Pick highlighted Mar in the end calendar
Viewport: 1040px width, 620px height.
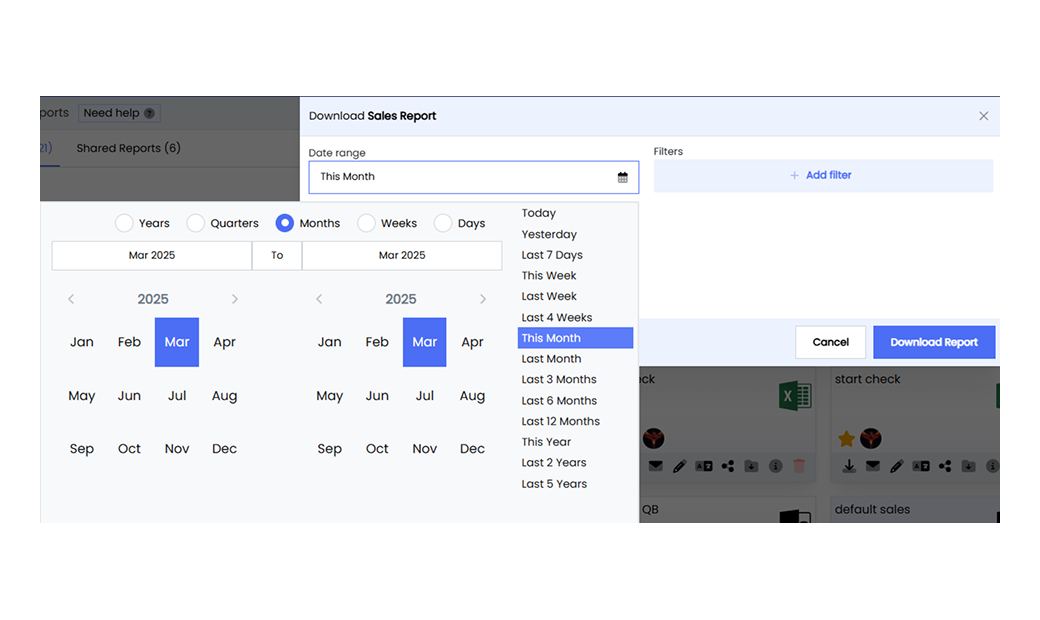tap(424, 342)
